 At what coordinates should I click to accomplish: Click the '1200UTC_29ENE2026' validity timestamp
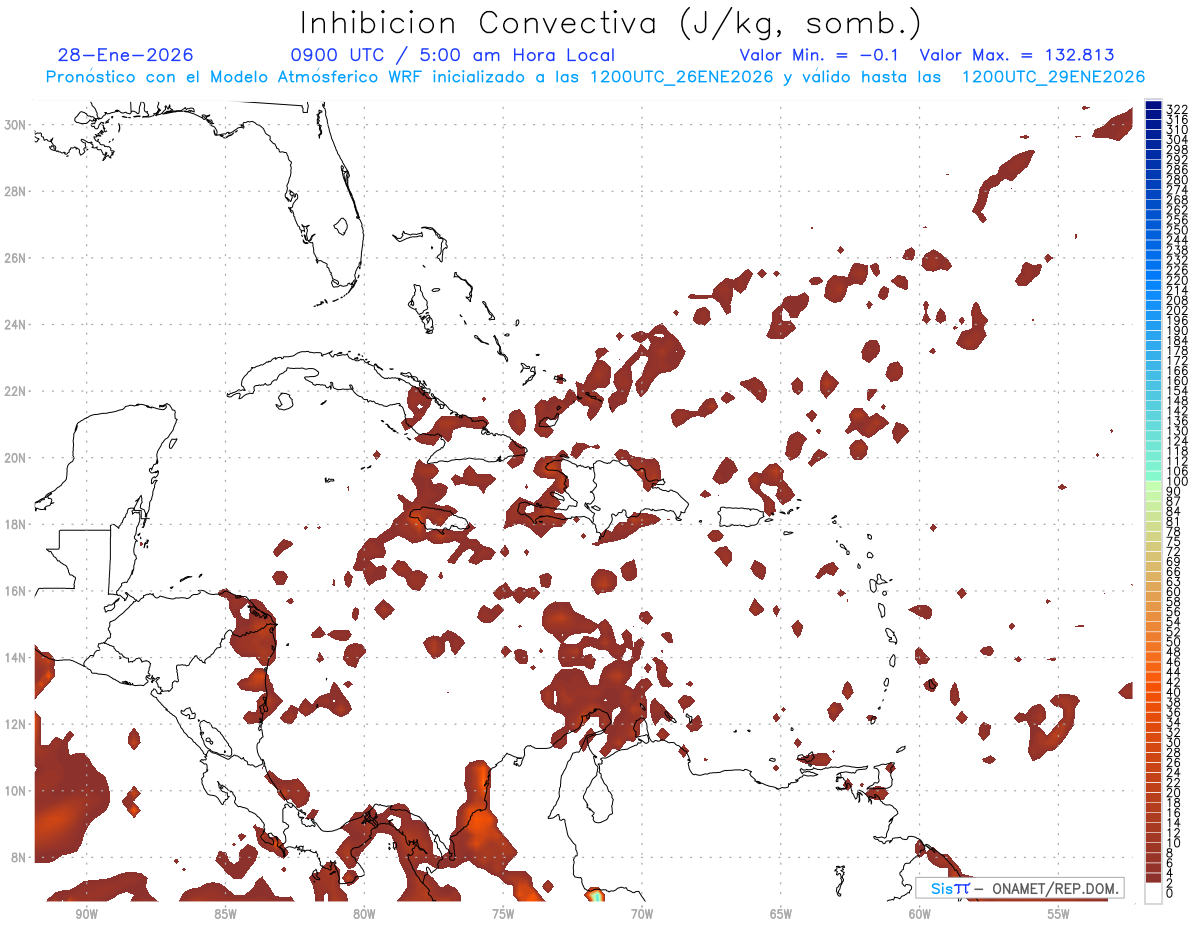tap(1053, 77)
